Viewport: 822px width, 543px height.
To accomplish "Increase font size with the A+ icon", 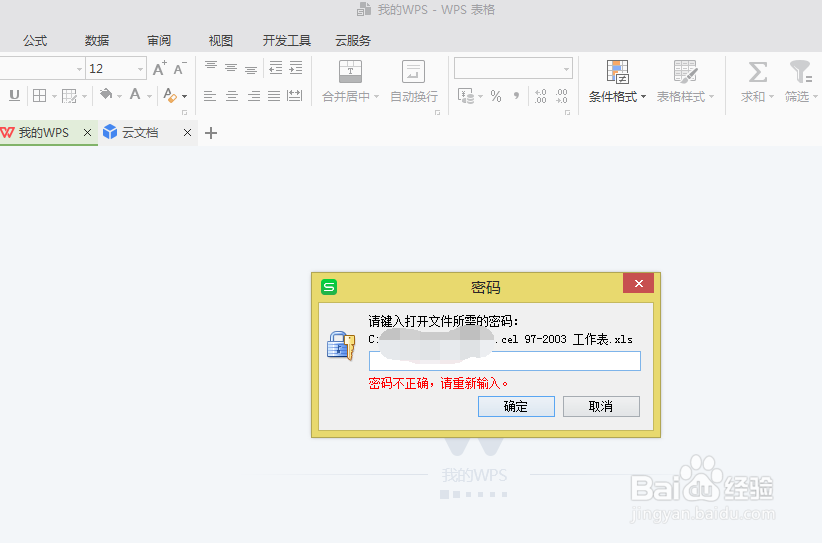I will point(159,69).
